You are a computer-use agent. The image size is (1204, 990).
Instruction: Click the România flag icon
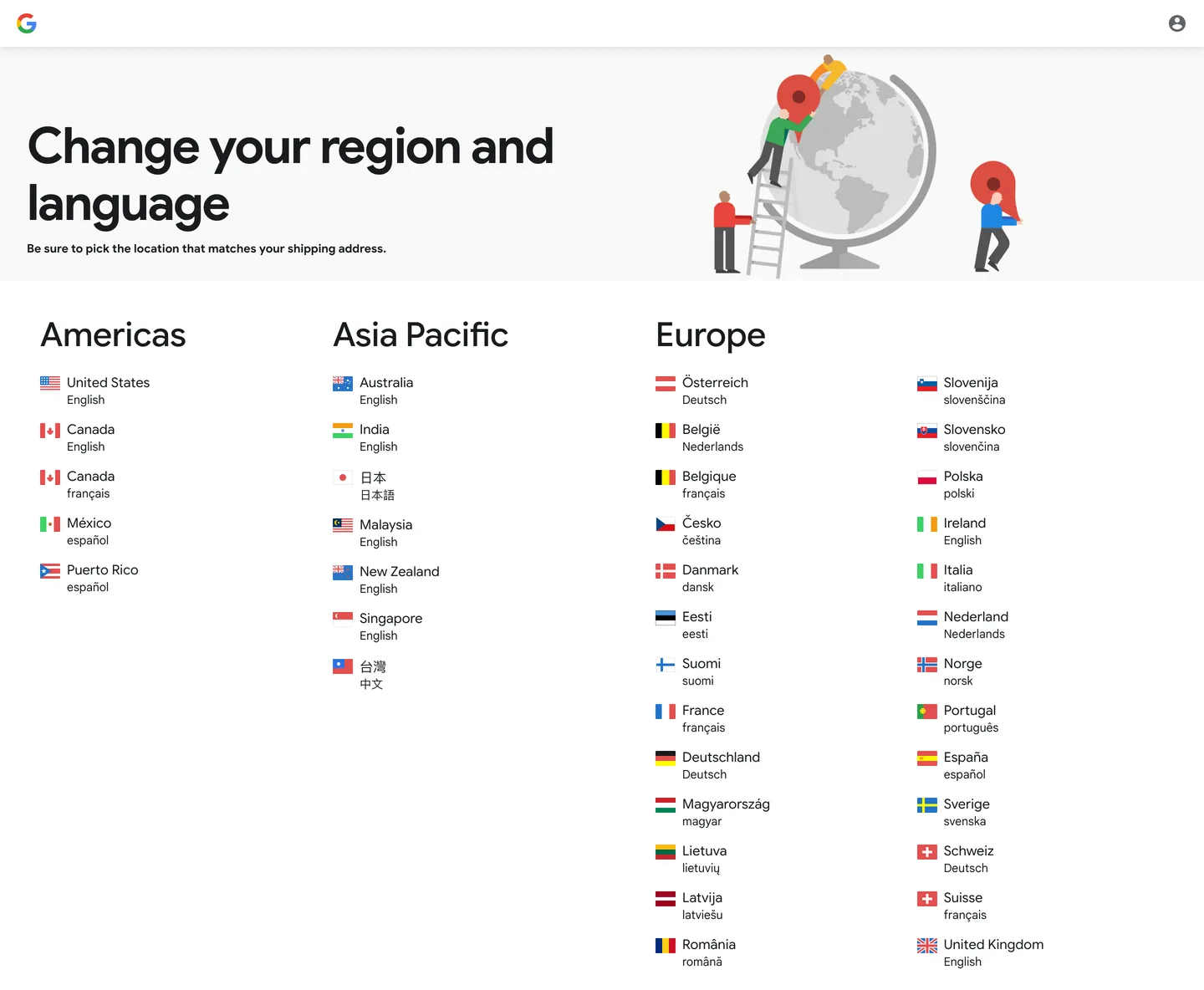tap(666, 946)
